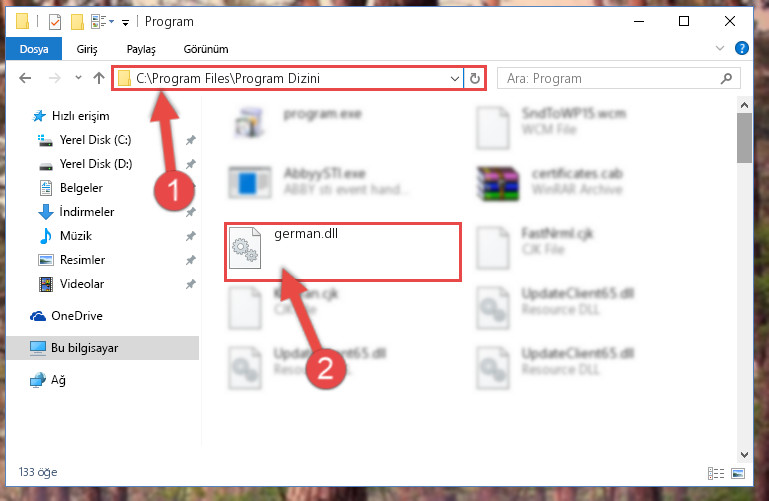Screen dimensions: 769x501
Task: Expand the ribbon with chevron
Action: pos(719,48)
